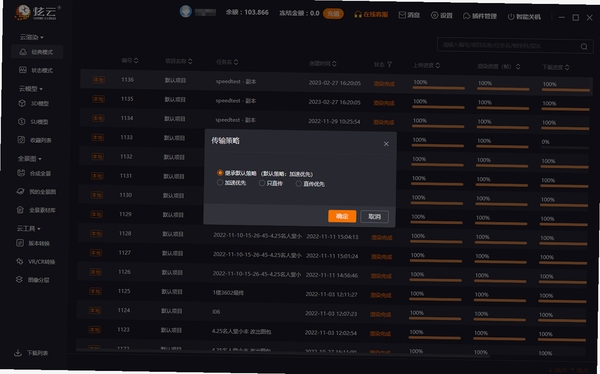
Task: Click the 智能关机 power icon
Action: tap(511, 16)
